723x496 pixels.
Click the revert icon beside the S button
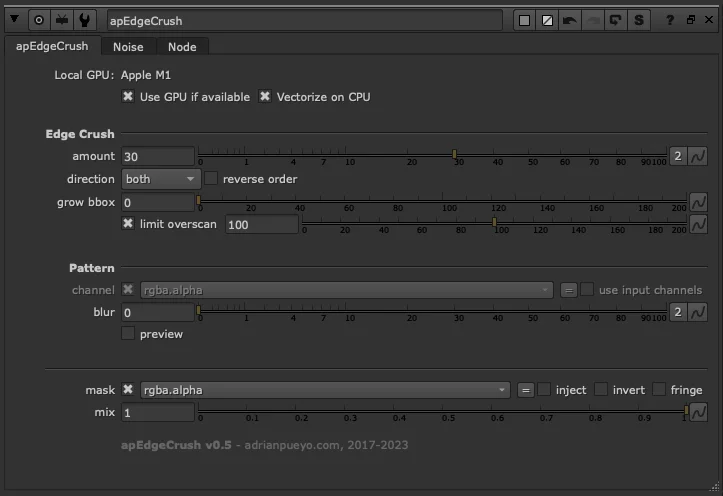616,20
